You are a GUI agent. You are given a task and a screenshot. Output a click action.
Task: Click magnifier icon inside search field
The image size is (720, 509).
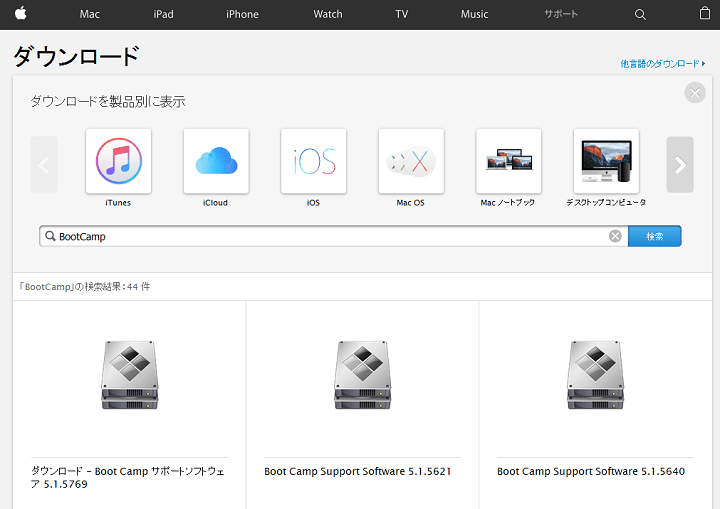click(x=50, y=236)
